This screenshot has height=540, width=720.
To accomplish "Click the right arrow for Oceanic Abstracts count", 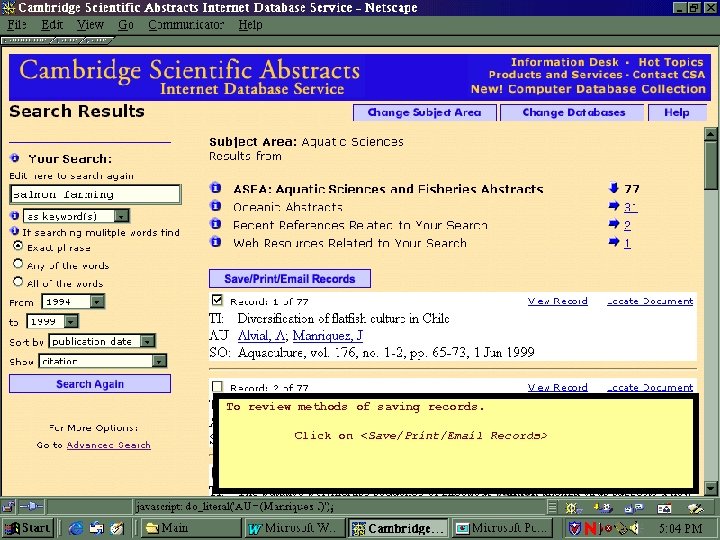I will pyautogui.click(x=614, y=206).
